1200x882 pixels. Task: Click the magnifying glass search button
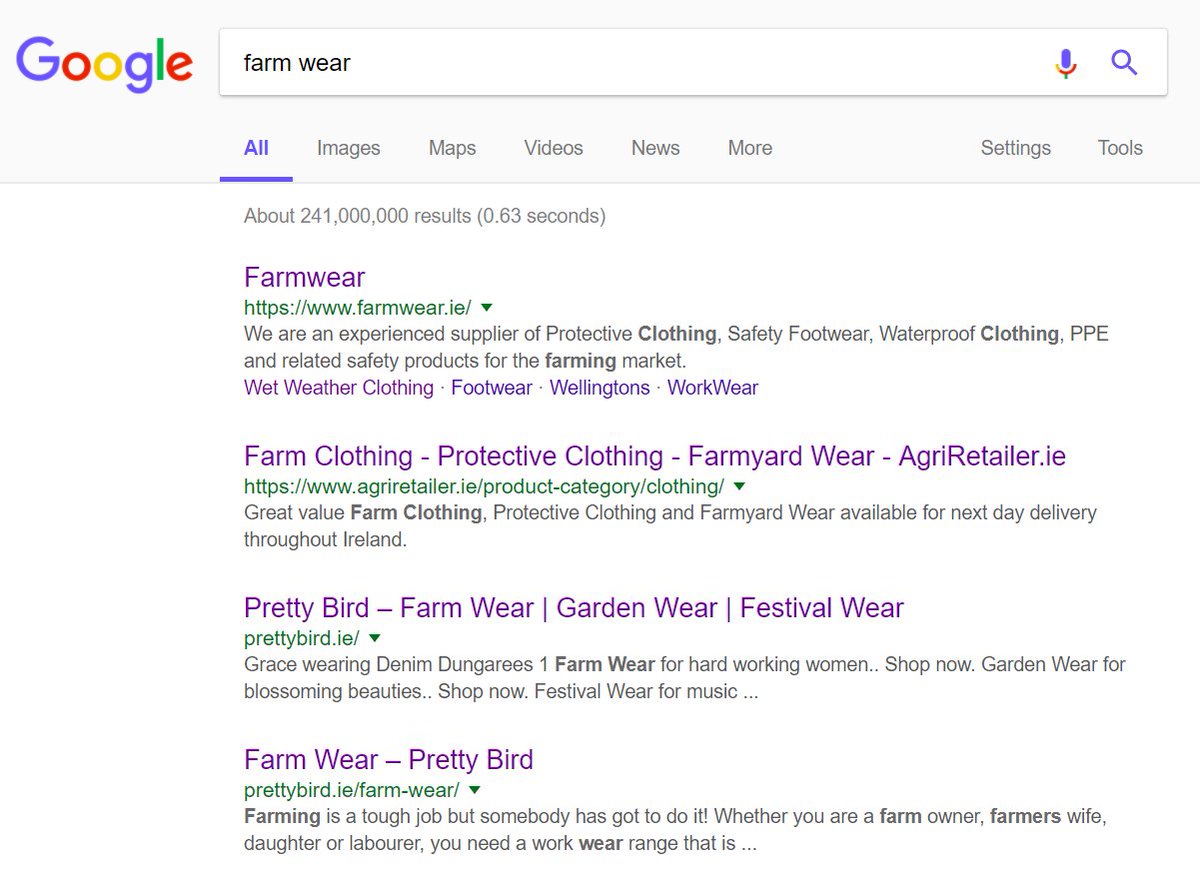(x=1125, y=63)
